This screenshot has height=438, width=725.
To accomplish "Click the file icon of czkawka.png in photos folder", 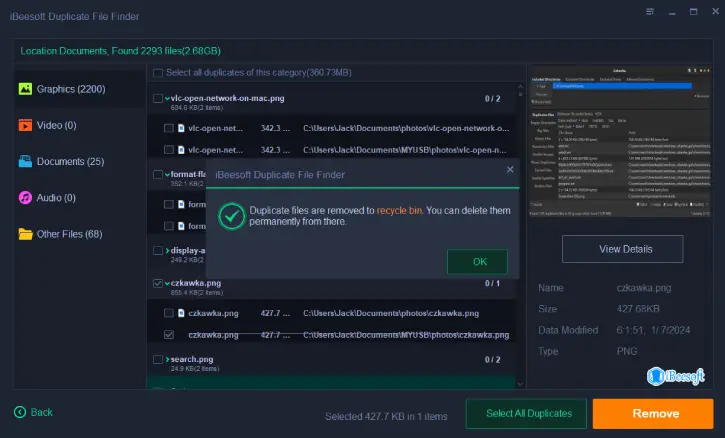I will coord(181,313).
